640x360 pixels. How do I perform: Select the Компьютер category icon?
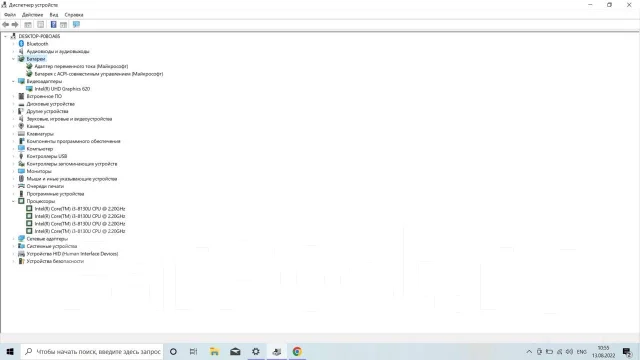click(x=21, y=149)
